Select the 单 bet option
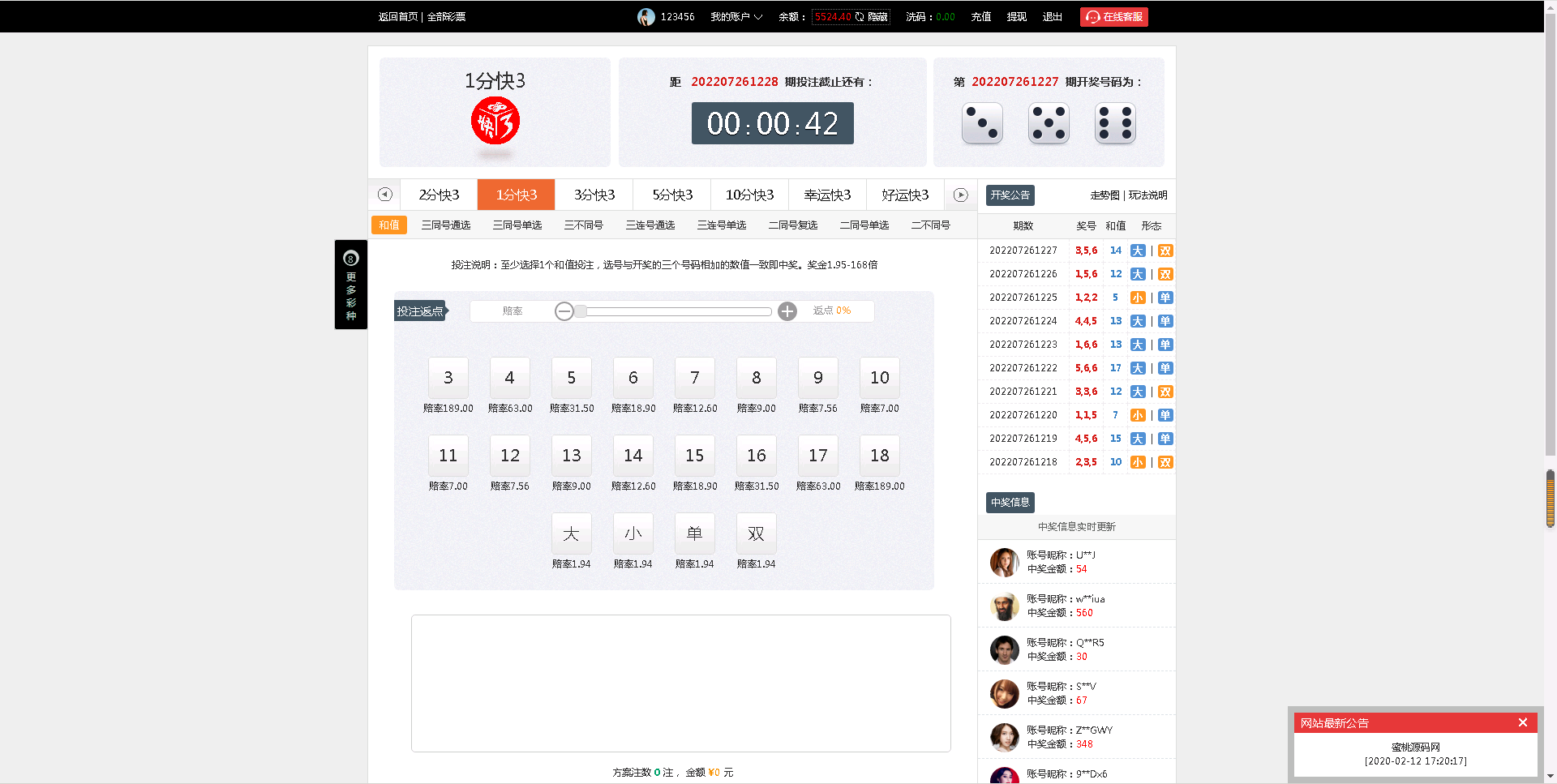This screenshot has height=784, width=1557. pos(694,533)
